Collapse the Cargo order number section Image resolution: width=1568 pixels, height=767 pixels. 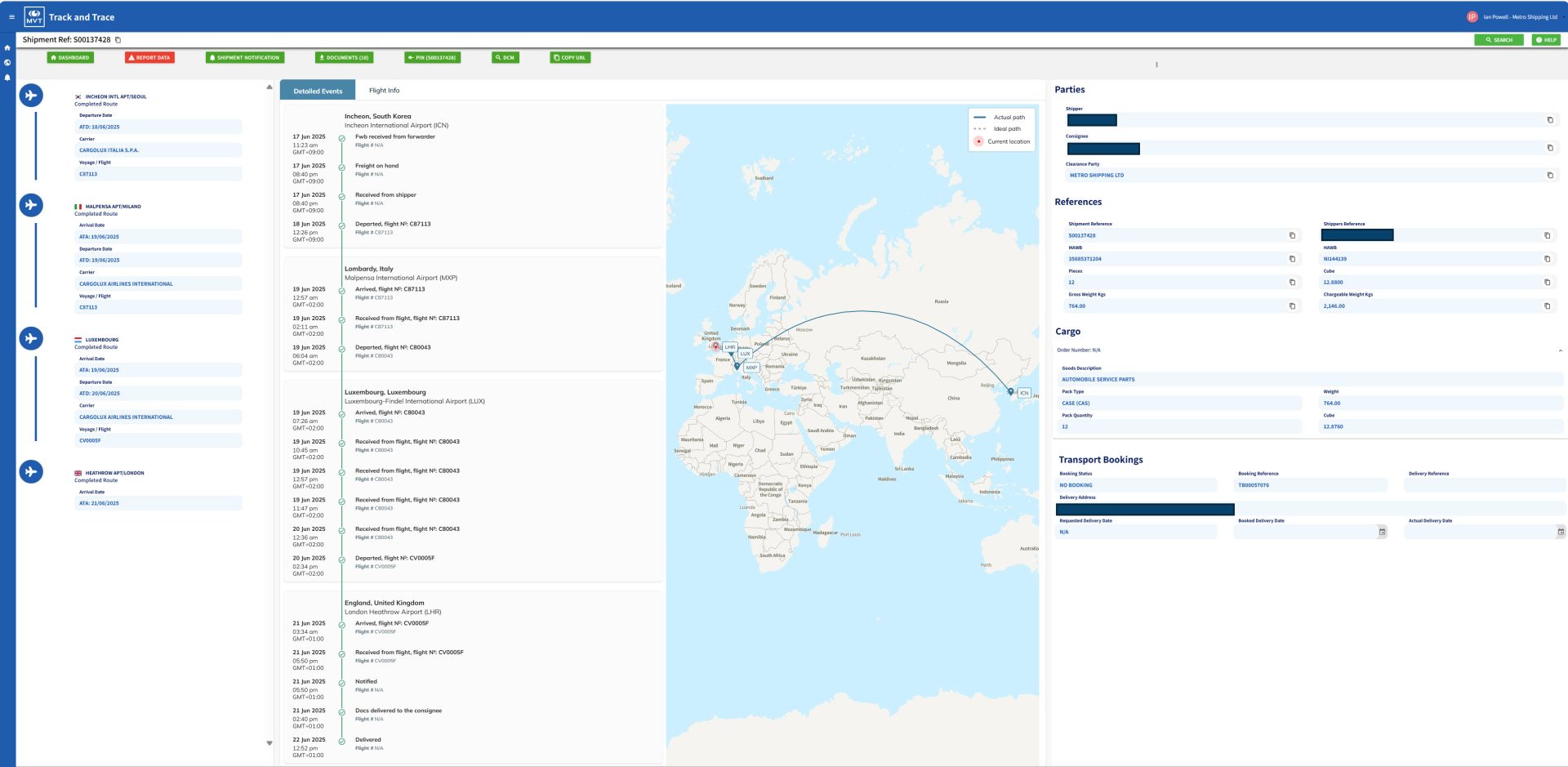1560,350
